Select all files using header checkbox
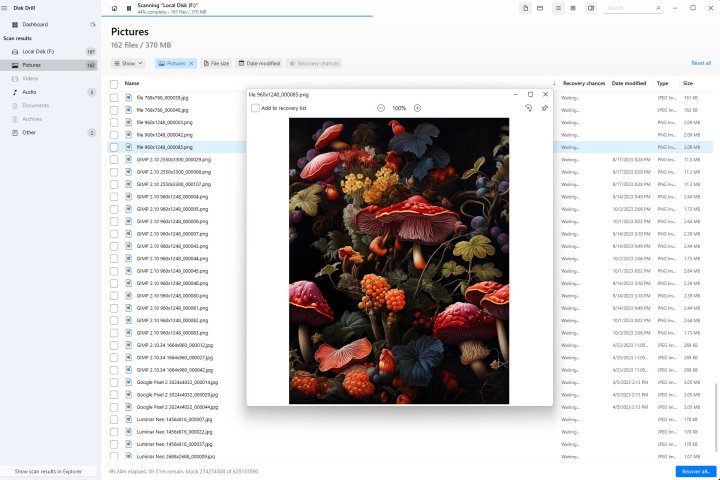720x480 pixels. [x=114, y=83]
